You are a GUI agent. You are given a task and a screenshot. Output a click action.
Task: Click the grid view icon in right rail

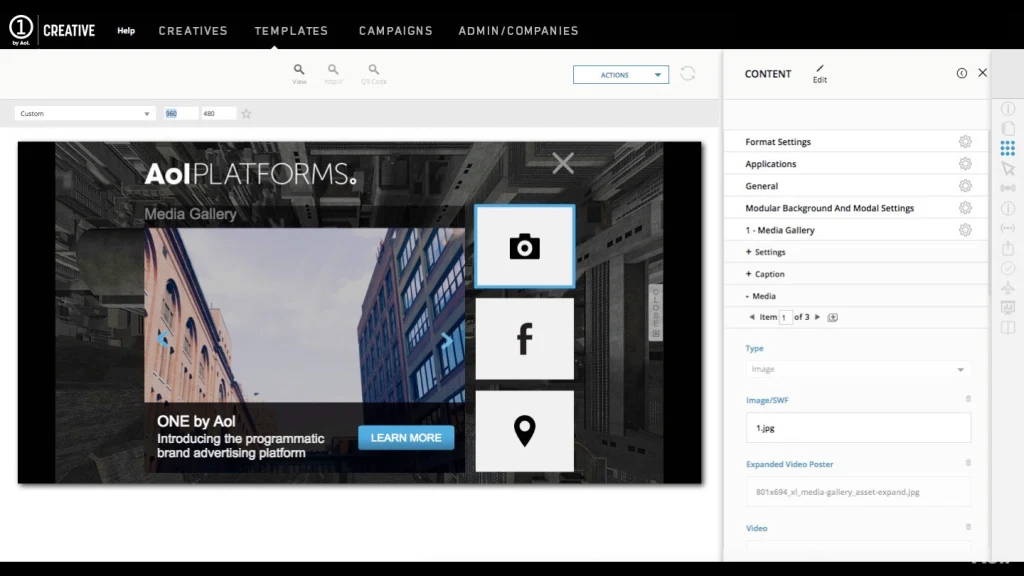point(1007,148)
